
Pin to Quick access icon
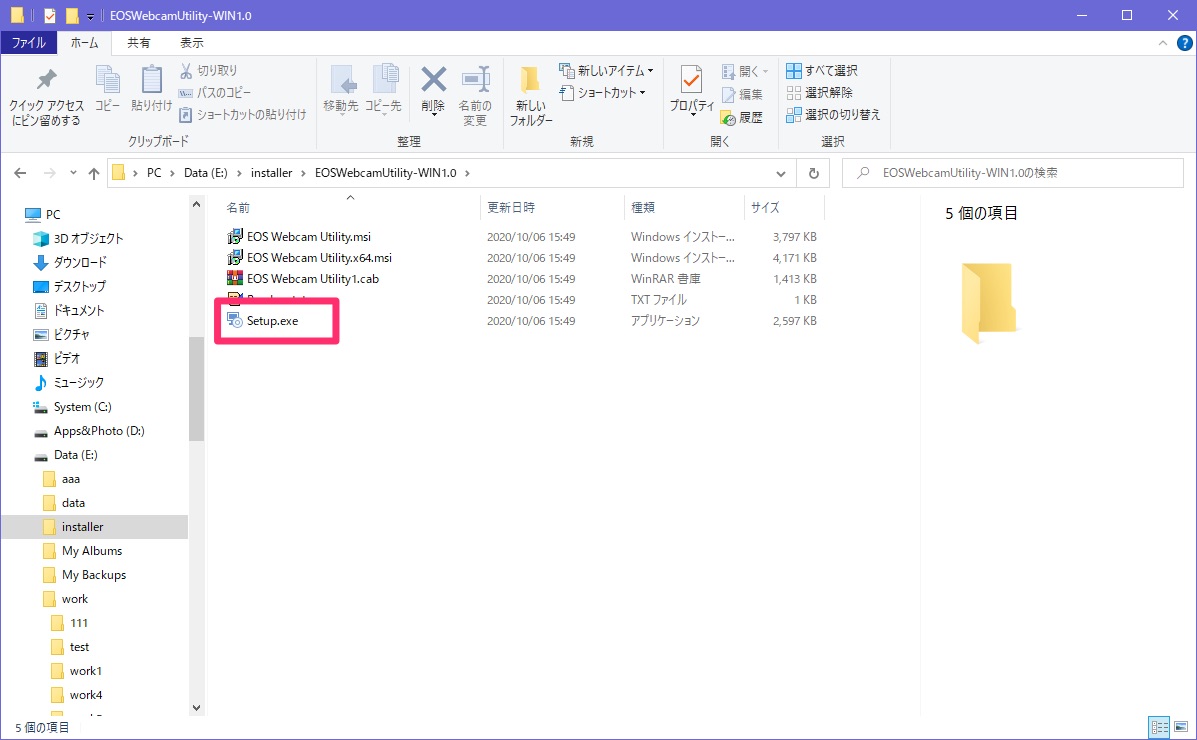point(47,80)
